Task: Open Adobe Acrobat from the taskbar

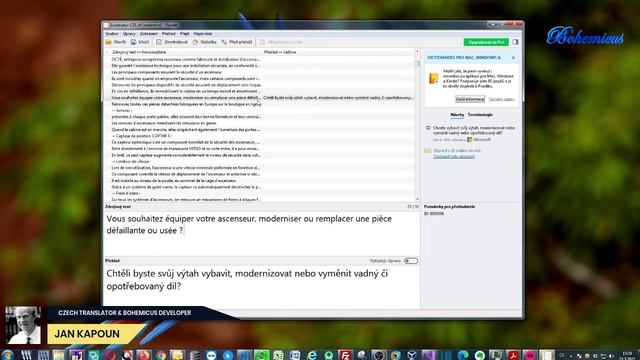Action: (x=513, y=355)
